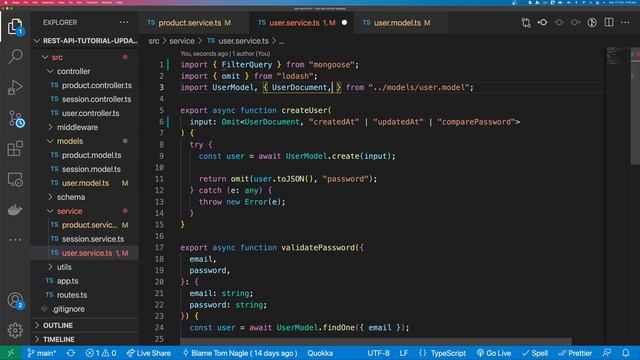
Task: Click the remote window indicator in status bar
Action: [x=11, y=353]
